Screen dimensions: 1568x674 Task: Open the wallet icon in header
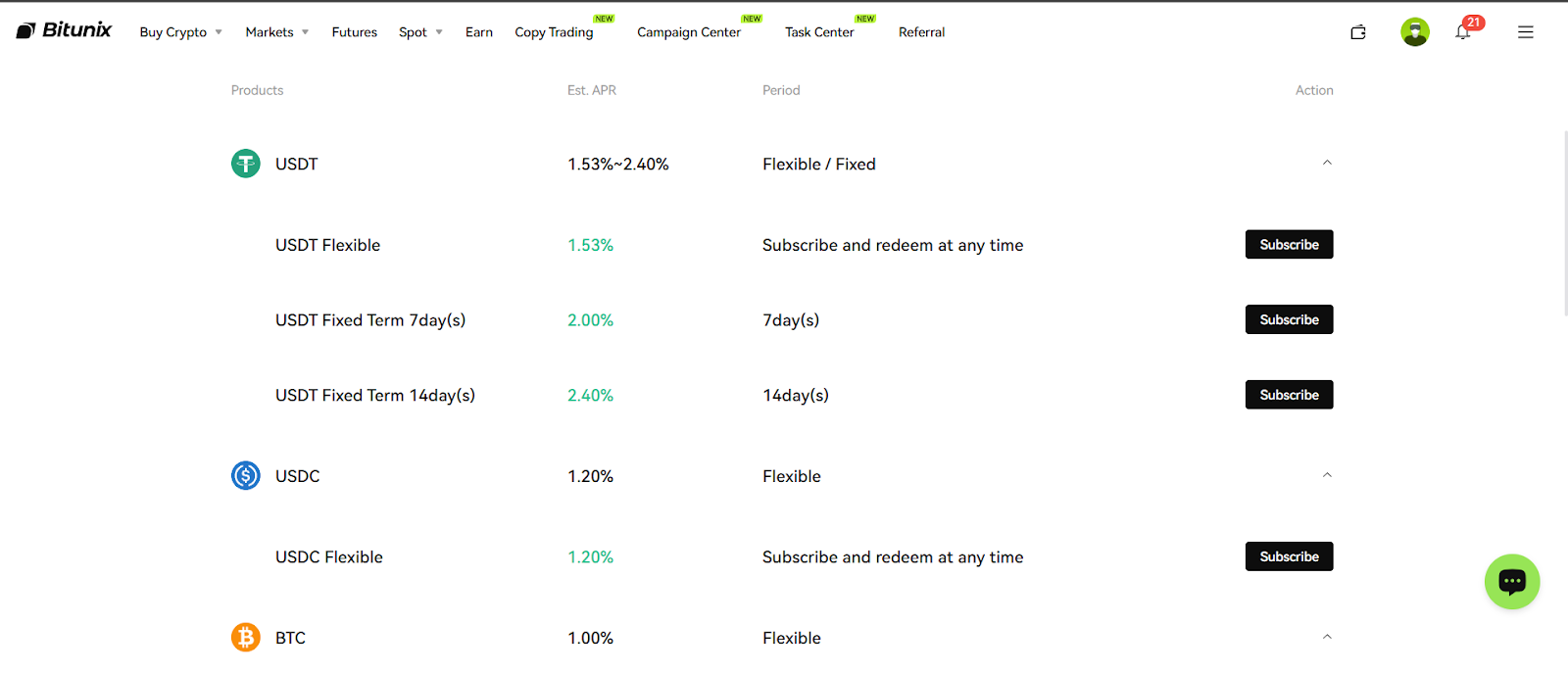pos(1358,32)
